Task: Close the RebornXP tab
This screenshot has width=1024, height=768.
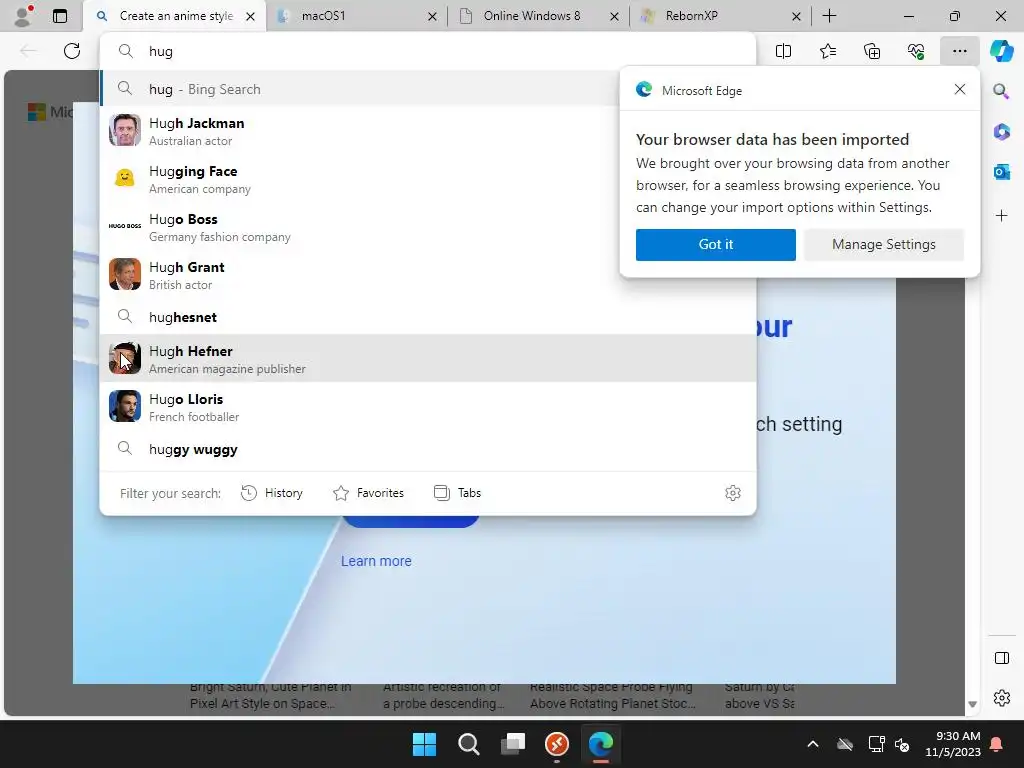Action: 796,16
